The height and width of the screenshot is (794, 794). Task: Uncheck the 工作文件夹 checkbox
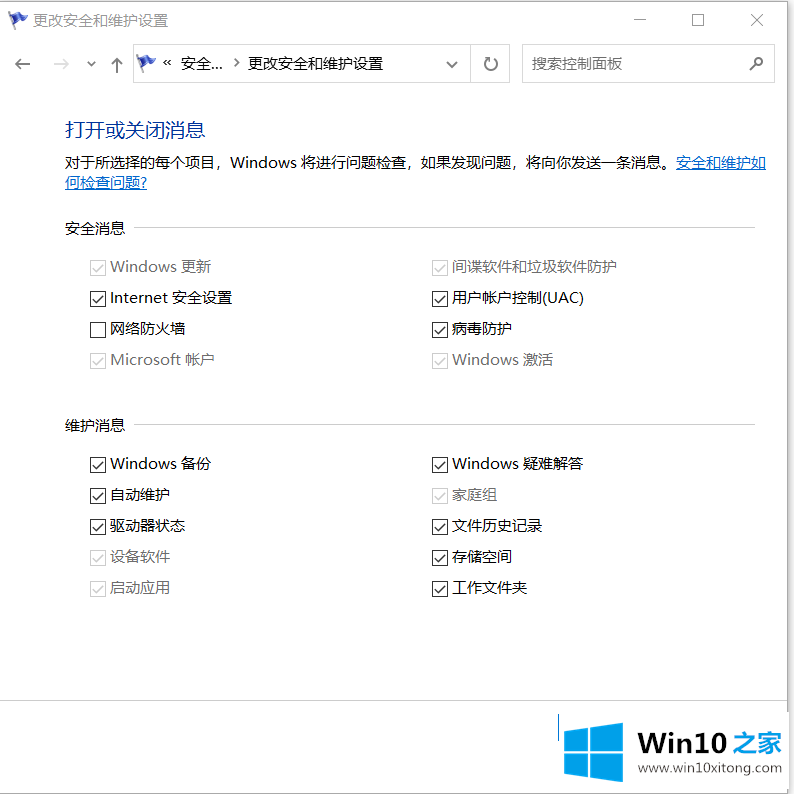440,588
